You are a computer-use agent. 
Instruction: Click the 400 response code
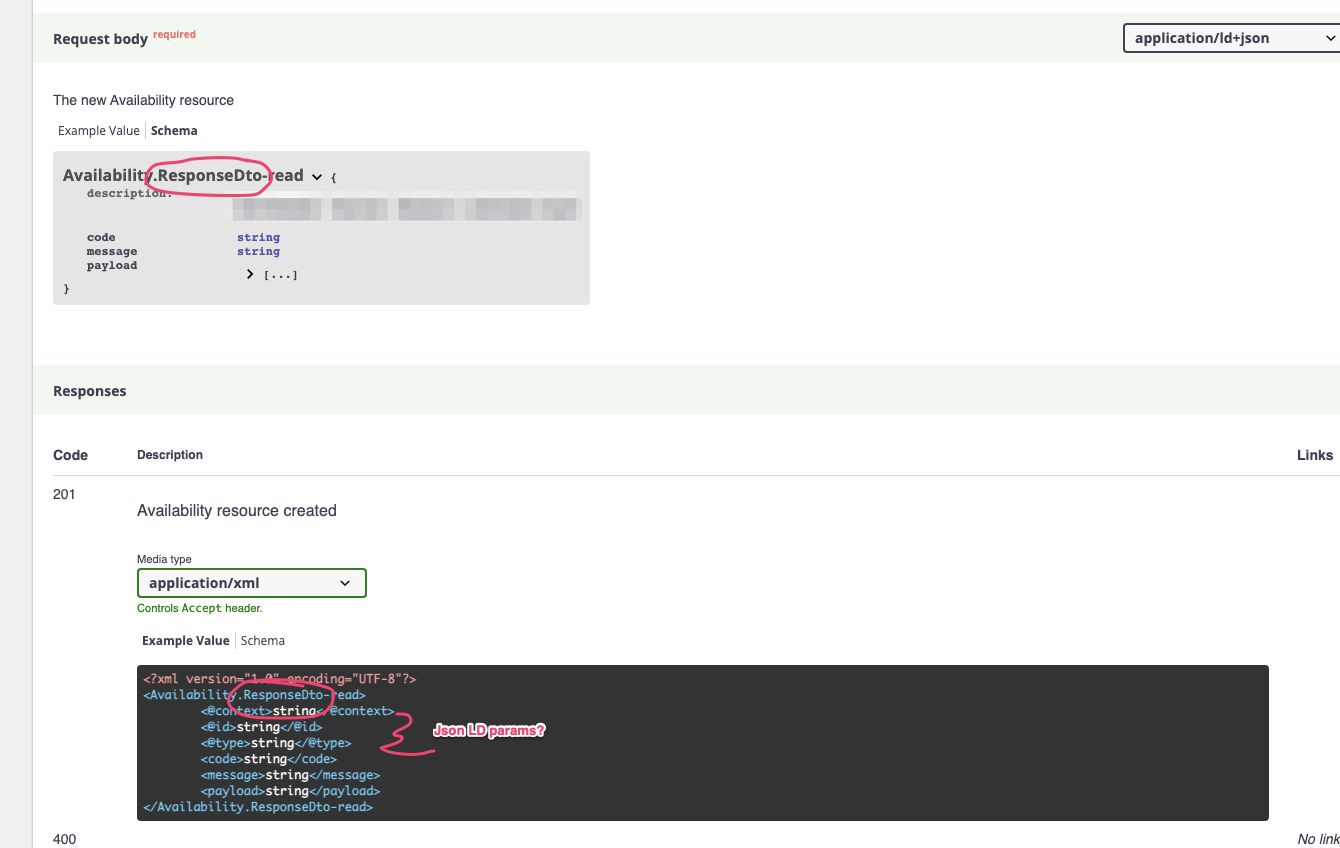coord(64,839)
